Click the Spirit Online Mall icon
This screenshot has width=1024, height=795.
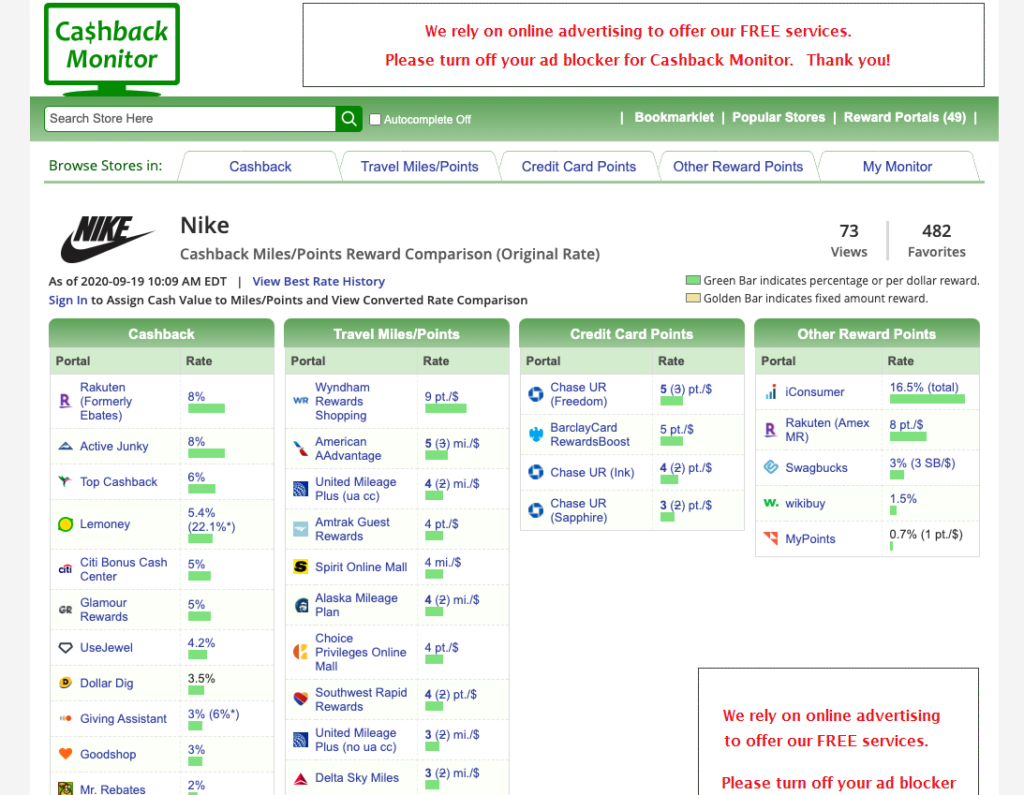pyautogui.click(x=300, y=566)
